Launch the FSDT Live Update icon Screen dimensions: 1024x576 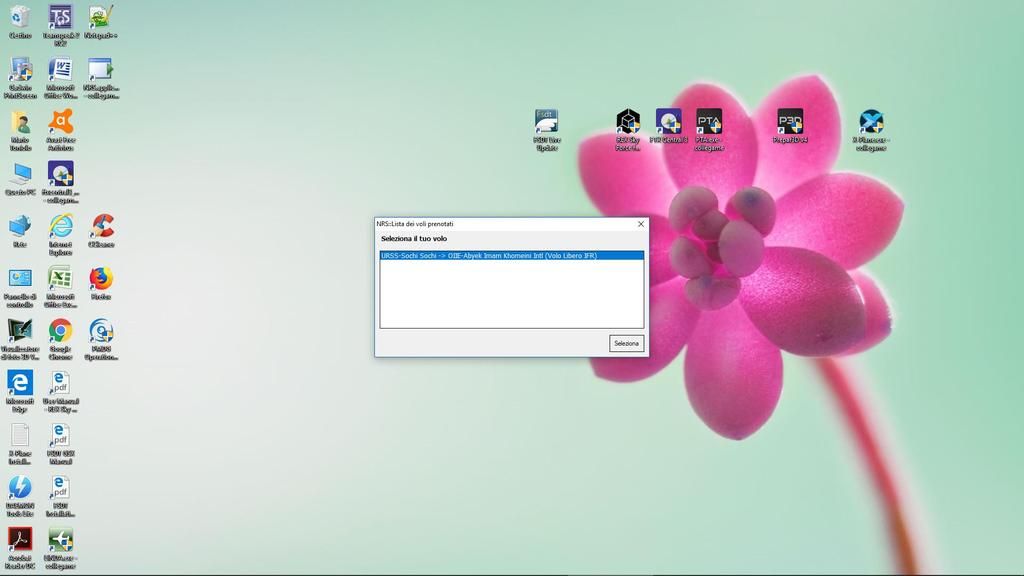click(546, 123)
